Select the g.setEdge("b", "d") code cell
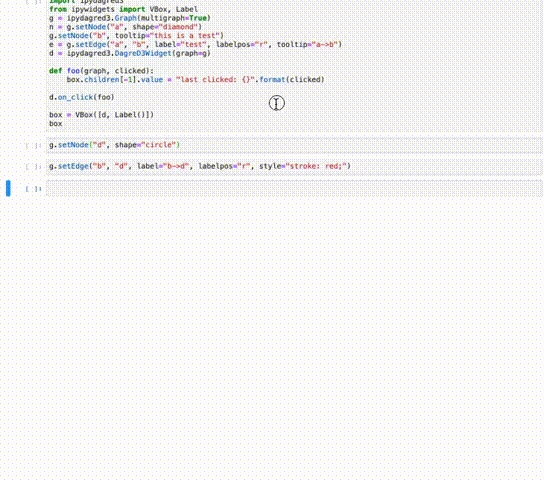The image size is (544, 480). point(294,166)
